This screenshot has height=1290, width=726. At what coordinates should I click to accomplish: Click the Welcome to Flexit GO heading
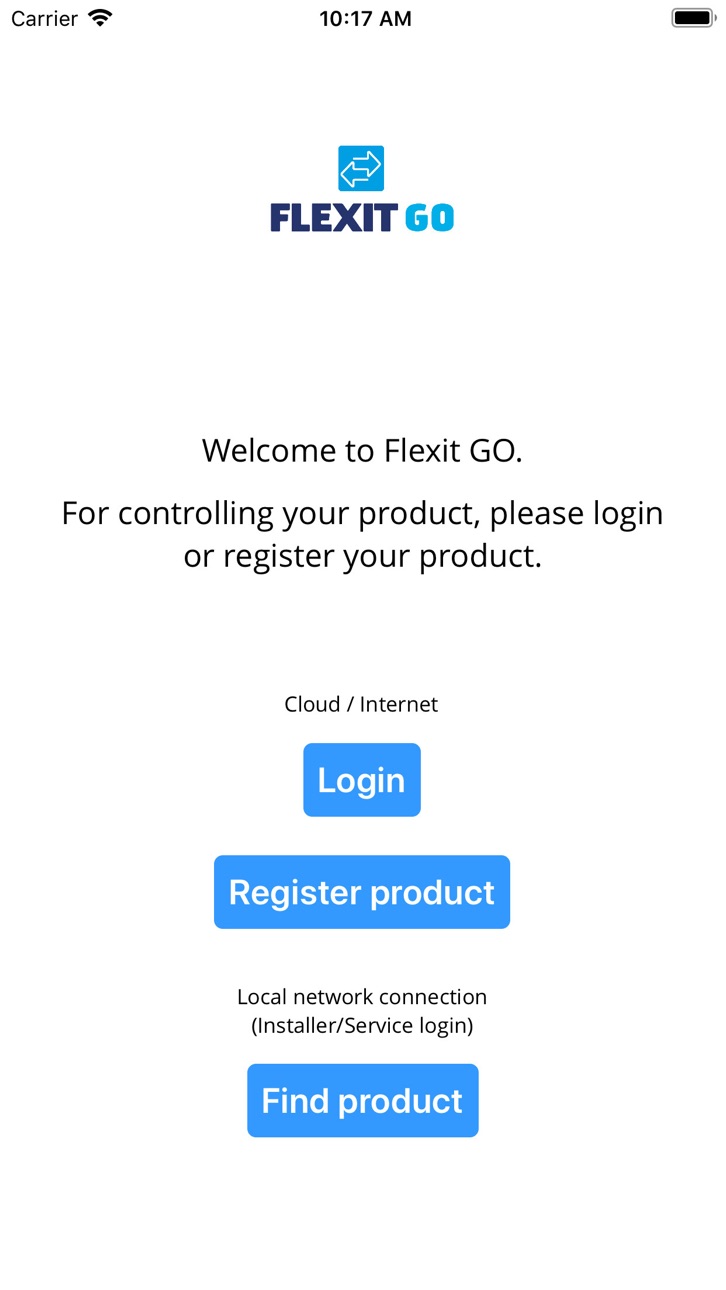point(362,451)
